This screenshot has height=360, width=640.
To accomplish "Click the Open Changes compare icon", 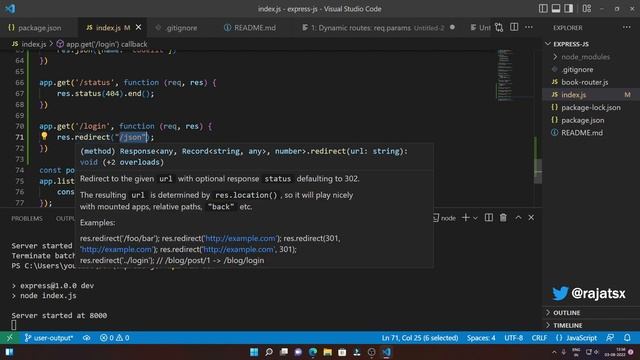I will [x=499, y=27].
